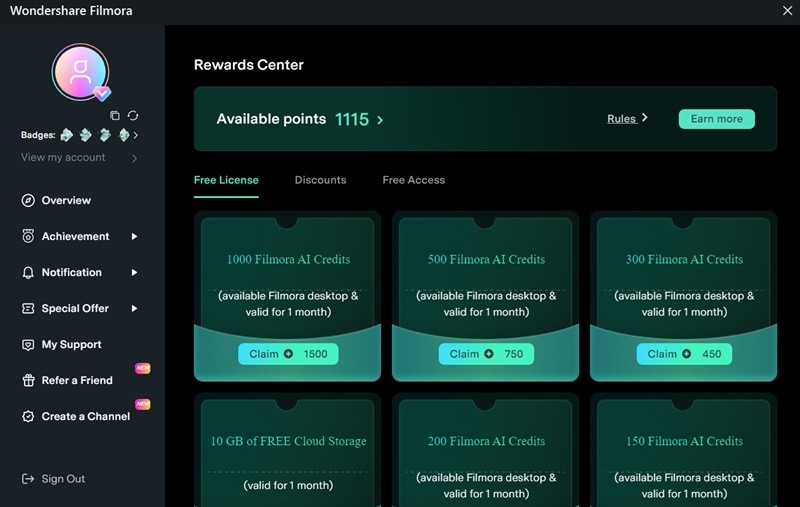Click chevron next to 1115 points
This screenshot has width=800, height=507.
click(380, 120)
